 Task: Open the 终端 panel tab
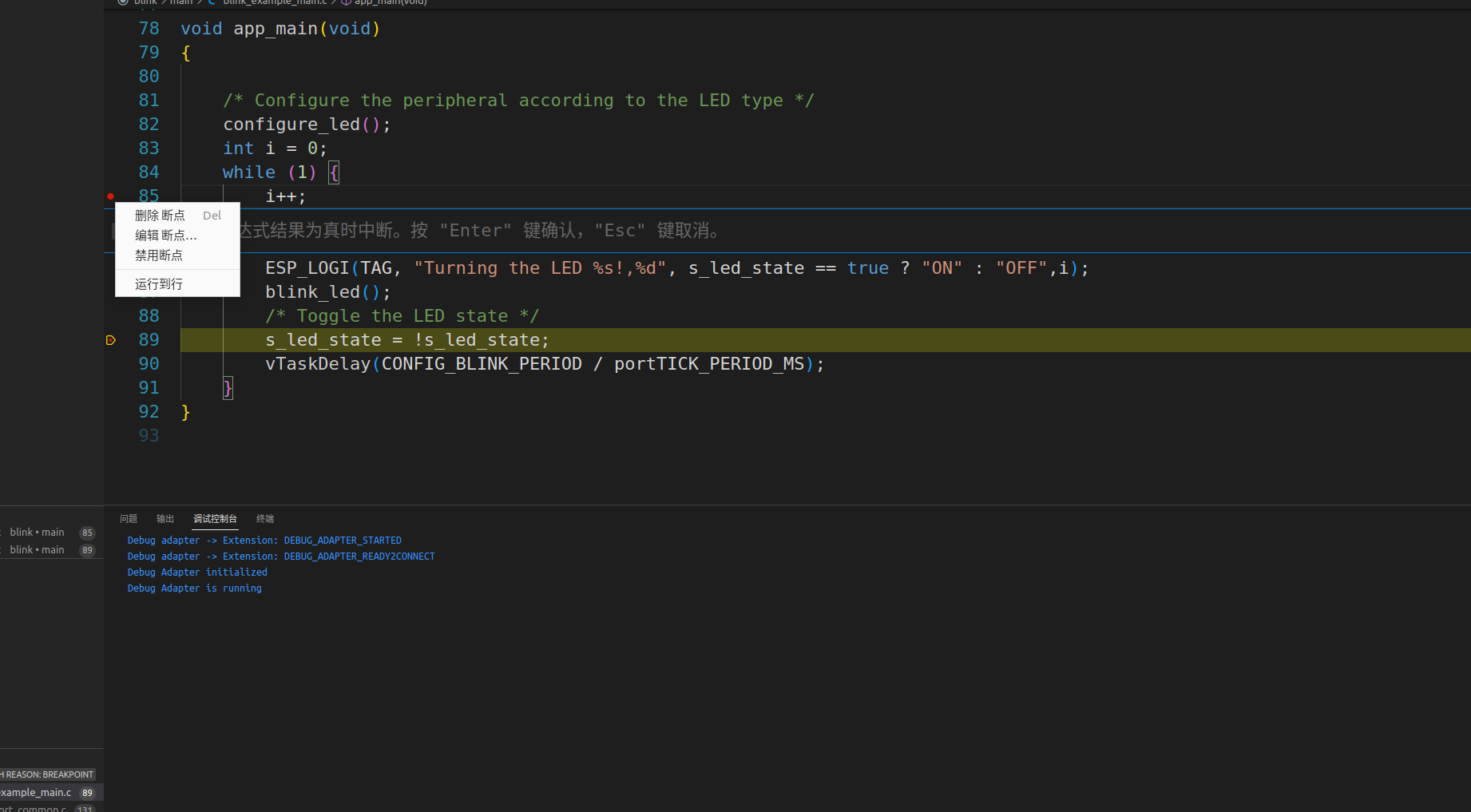(x=265, y=519)
